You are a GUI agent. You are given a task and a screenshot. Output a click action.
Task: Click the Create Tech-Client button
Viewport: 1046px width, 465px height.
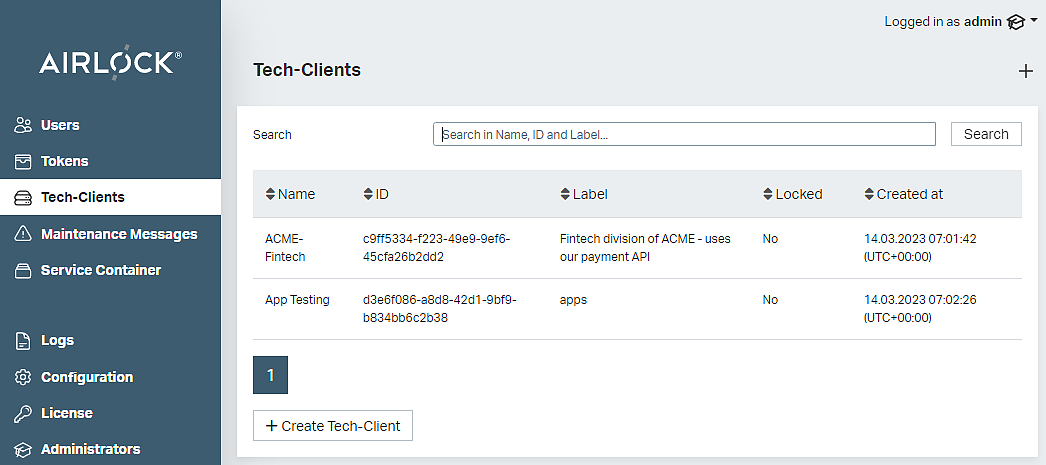click(333, 426)
